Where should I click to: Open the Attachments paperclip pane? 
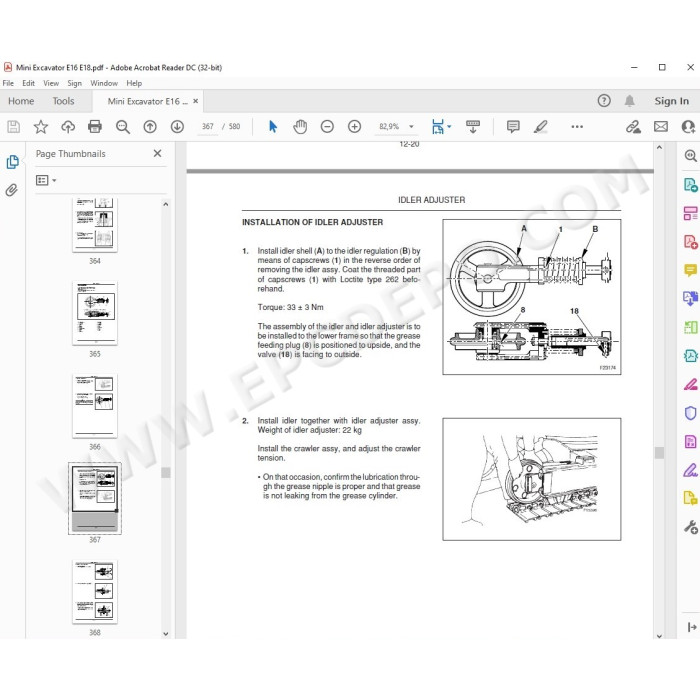12,190
